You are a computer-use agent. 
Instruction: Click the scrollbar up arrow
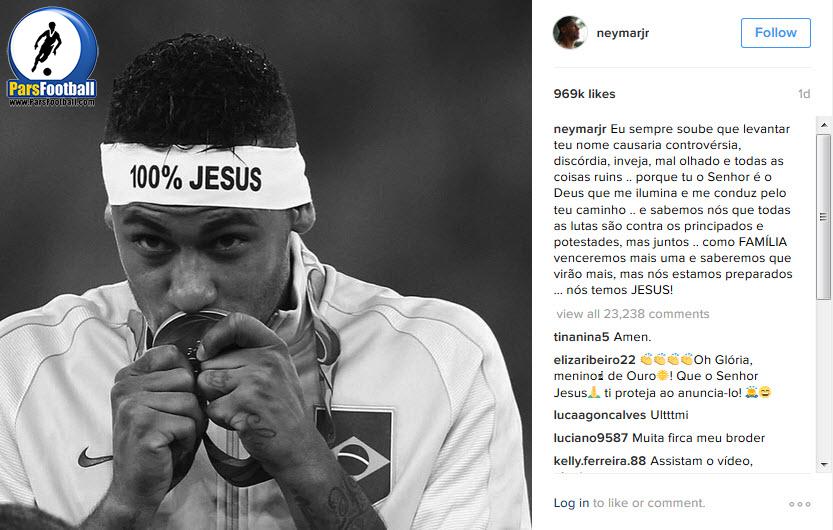point(824,125)
